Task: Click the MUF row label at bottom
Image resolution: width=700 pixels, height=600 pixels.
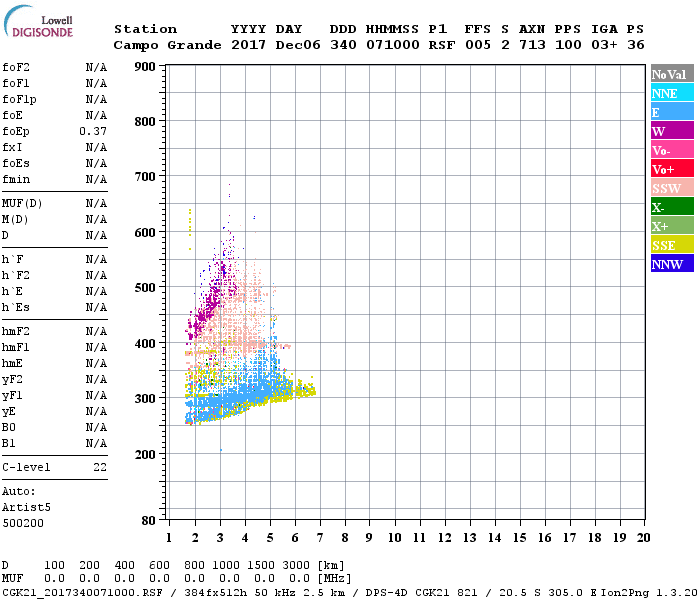Action: 12,579
